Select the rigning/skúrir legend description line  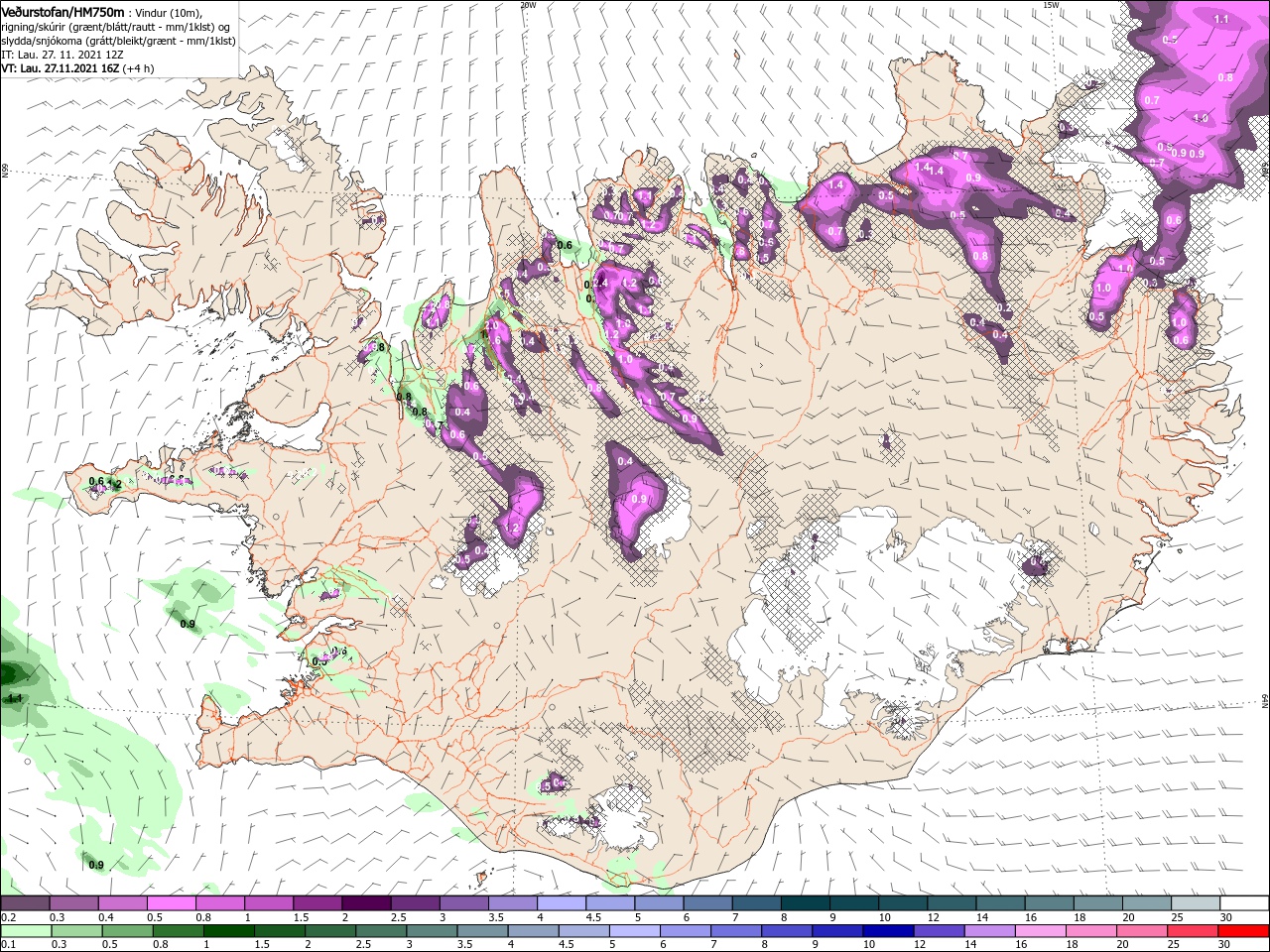118,27
